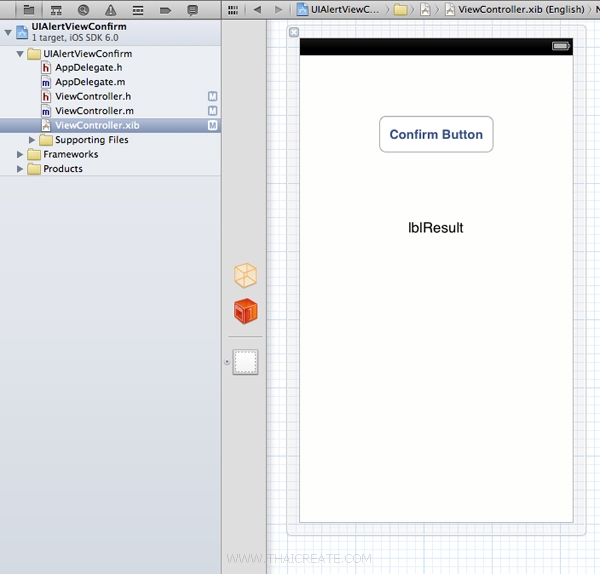
Task: Select the Frameworks folder row
Action: coord(110,155)
